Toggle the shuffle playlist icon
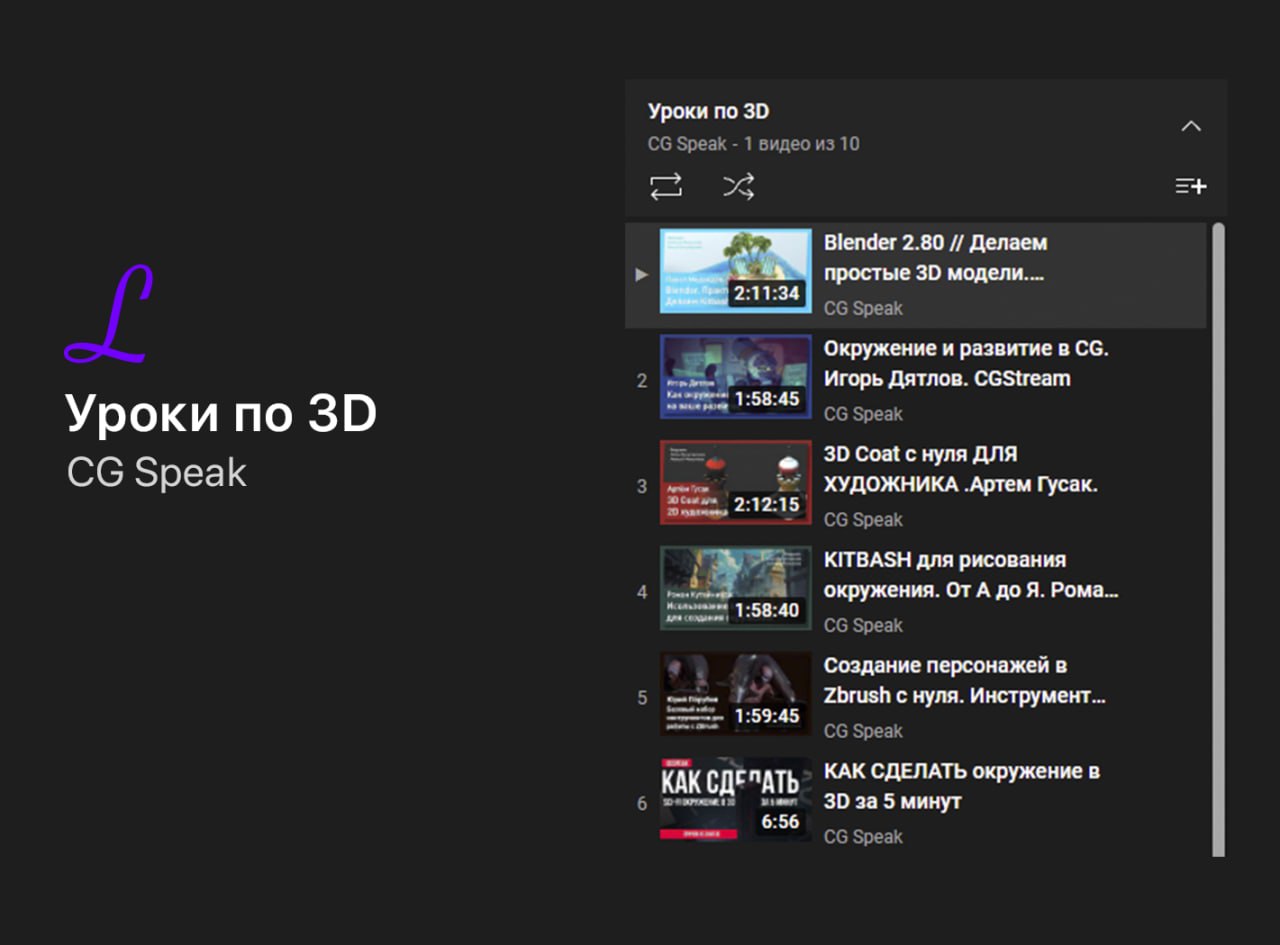The height and width of the screenshot is (945, 1280). point(738,186)
